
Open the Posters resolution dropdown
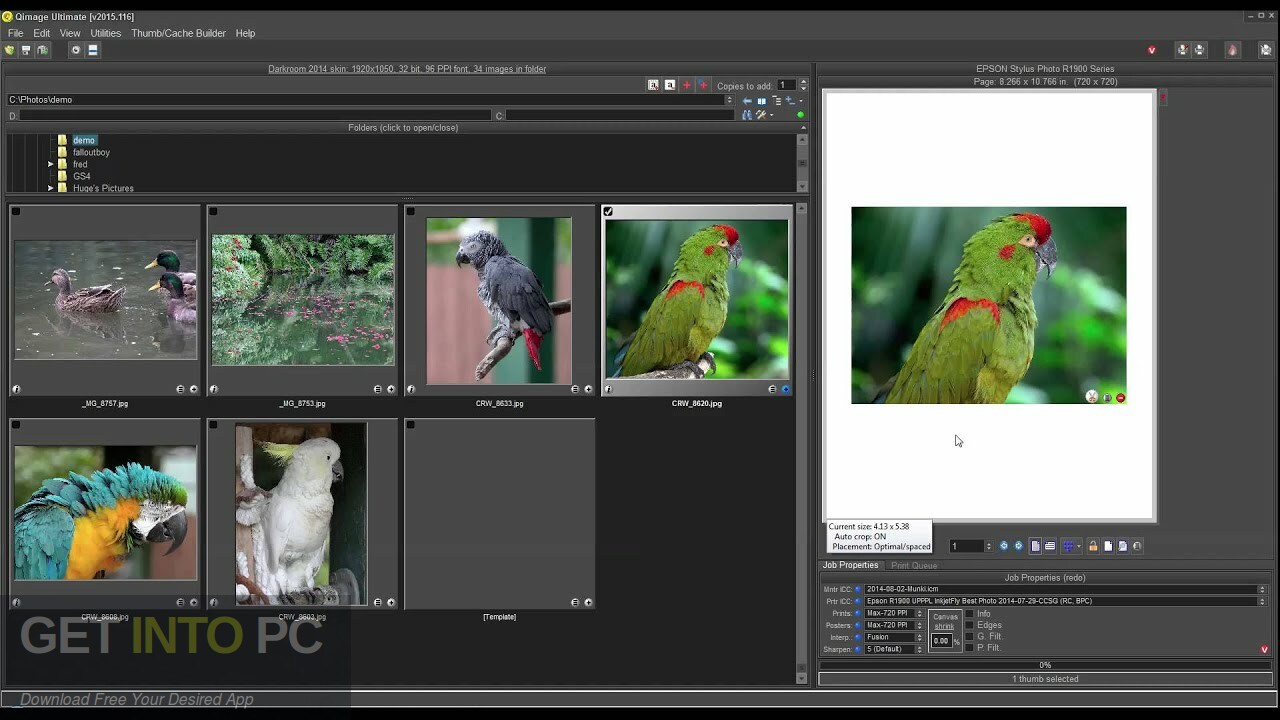click(919, 625)
